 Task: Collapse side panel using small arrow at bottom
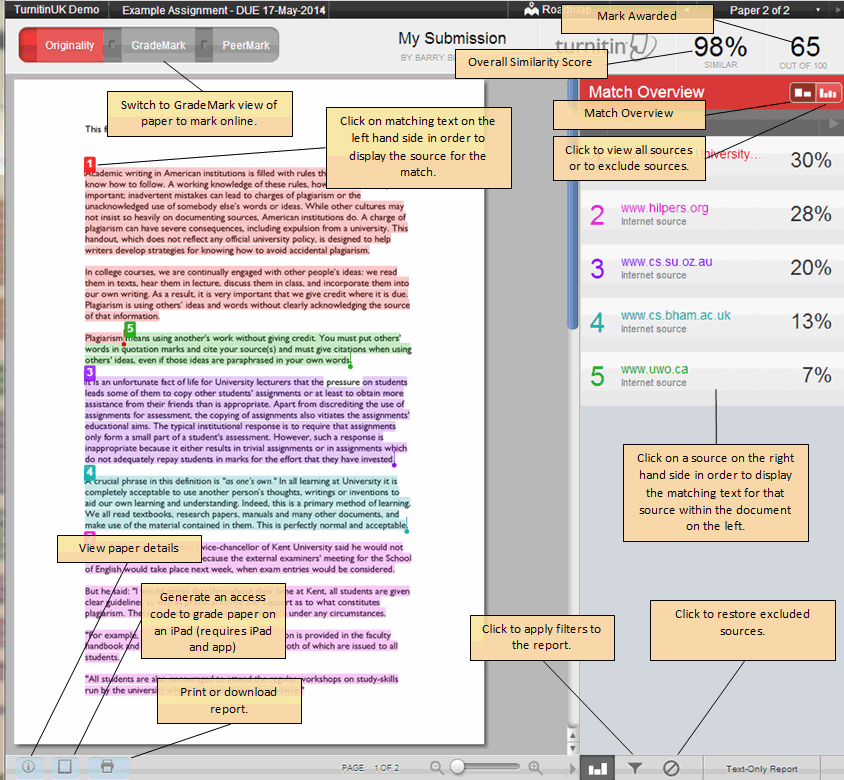(x=573, y=768)
